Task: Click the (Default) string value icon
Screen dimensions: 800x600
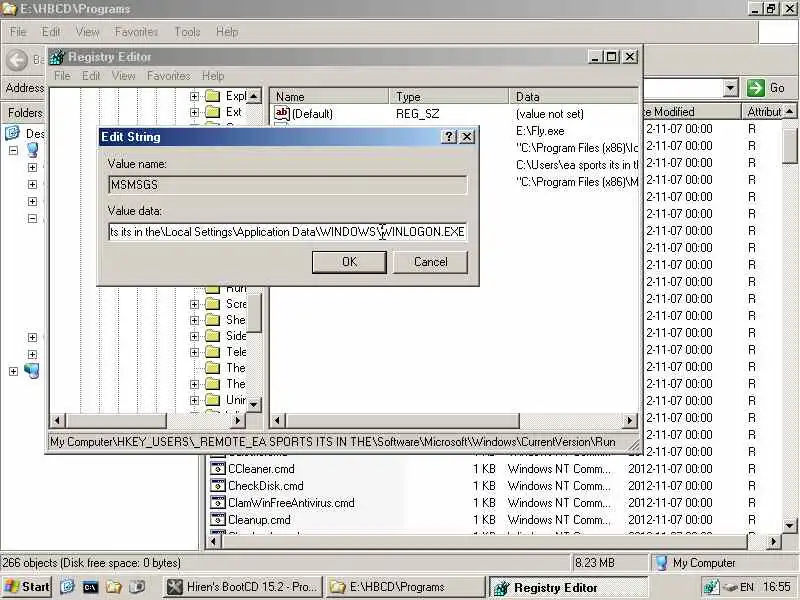Action: 282,113
